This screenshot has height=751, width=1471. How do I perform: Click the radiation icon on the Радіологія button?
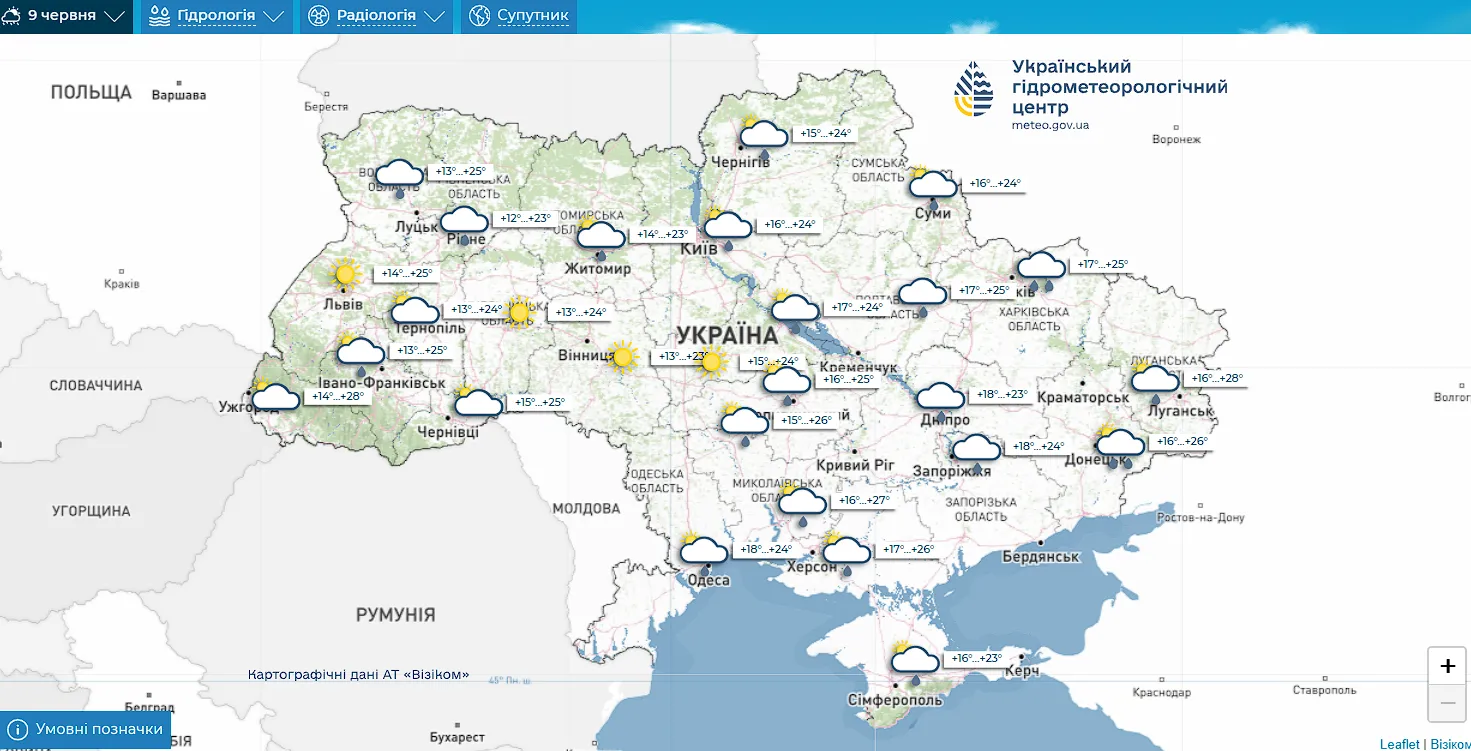coord(318,16)
